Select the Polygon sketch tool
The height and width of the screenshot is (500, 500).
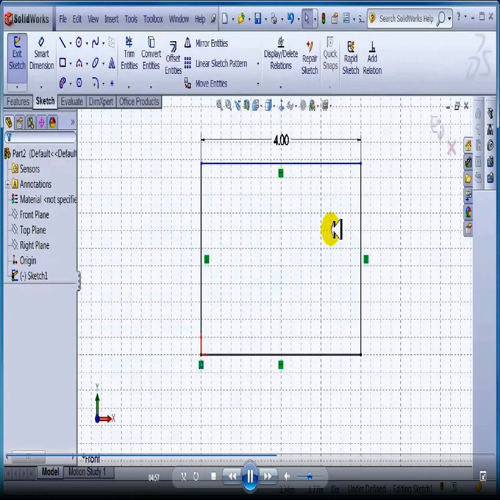click(79, 82)
